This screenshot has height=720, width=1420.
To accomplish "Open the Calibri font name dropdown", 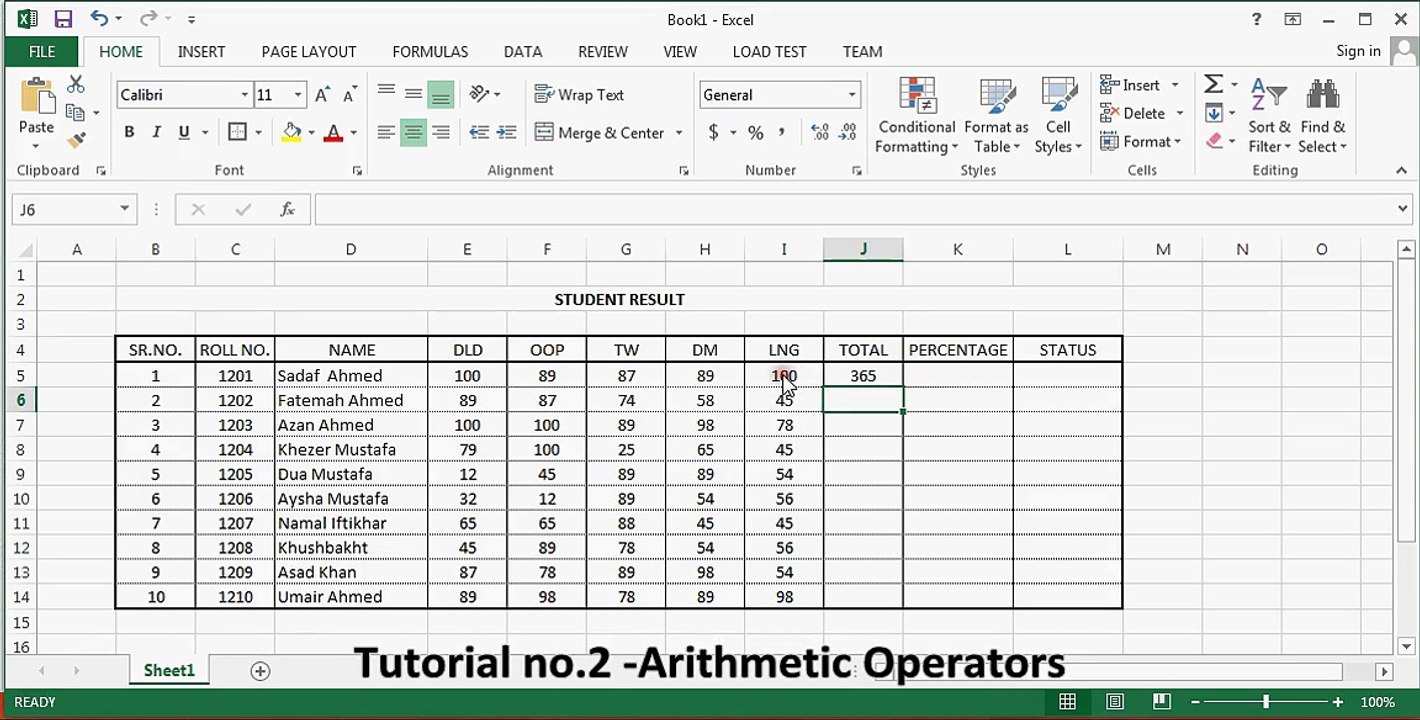I will [244, 95].
